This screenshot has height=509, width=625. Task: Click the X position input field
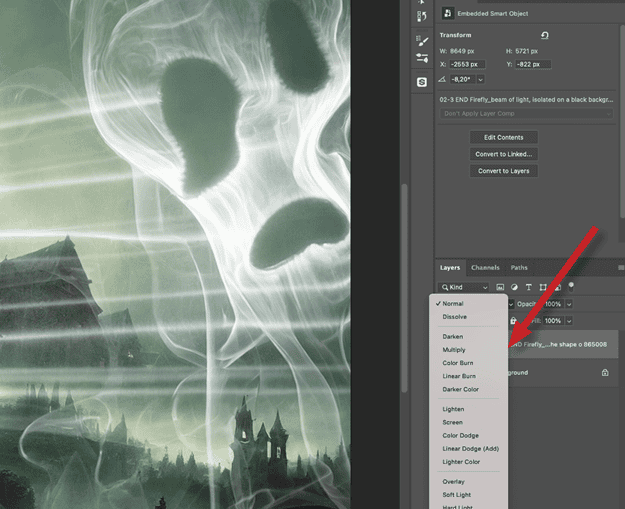pos(468,64)
